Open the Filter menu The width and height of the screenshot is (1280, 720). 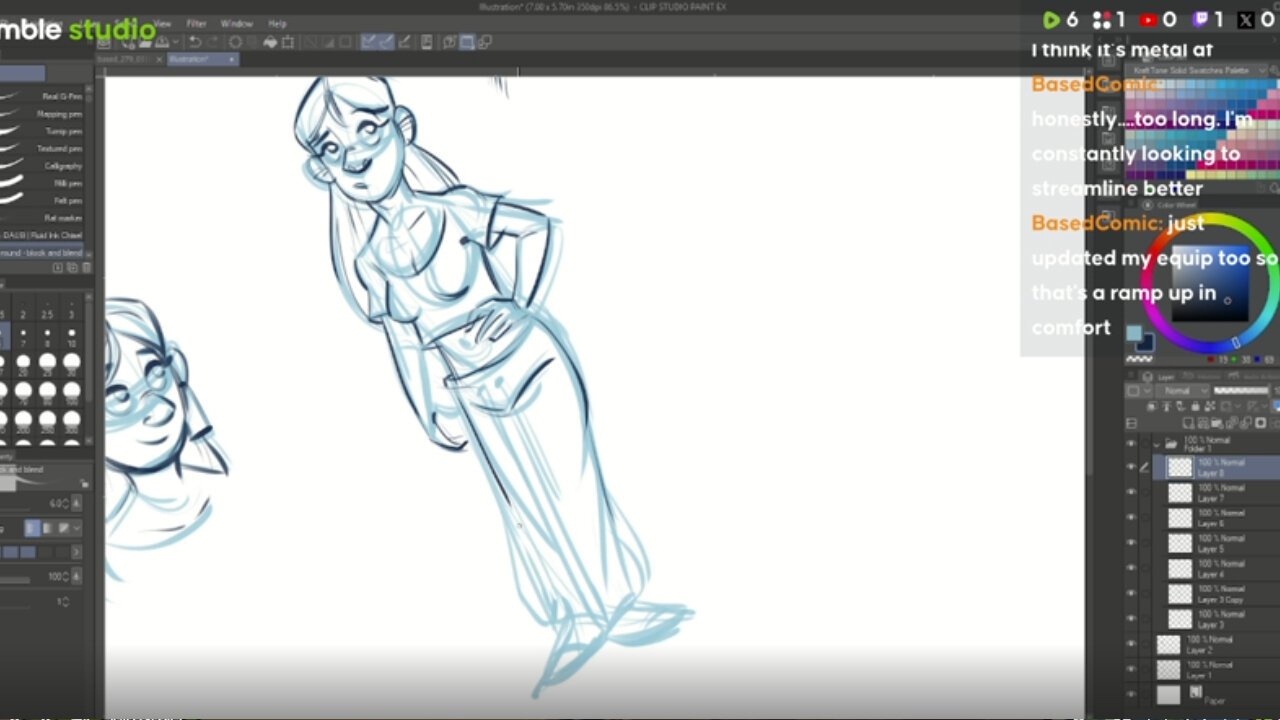[x=197, y=23]
